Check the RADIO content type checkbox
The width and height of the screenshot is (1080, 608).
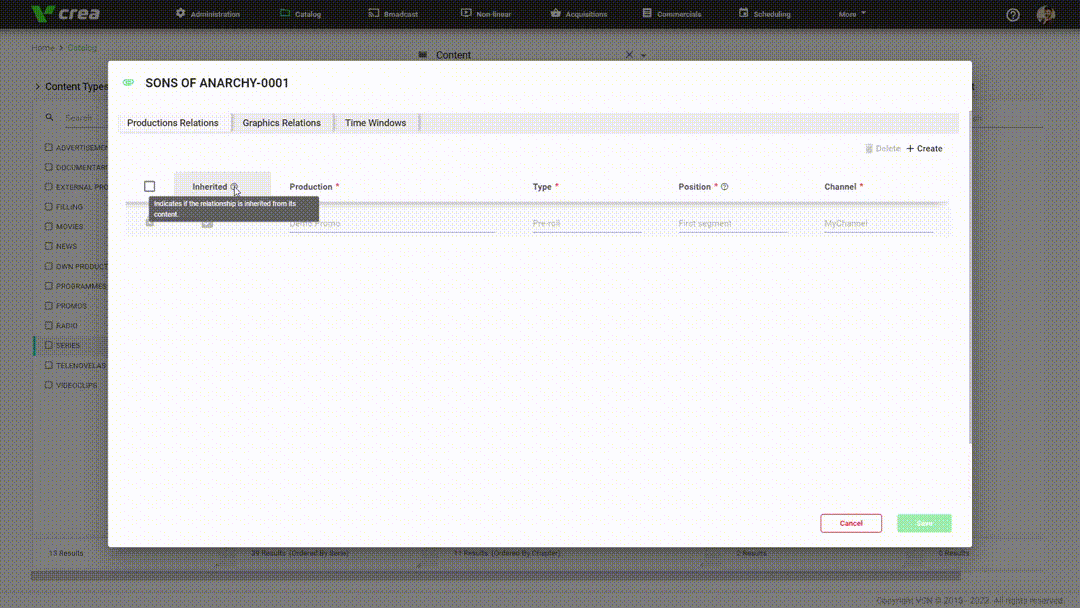tap(49, 325)
